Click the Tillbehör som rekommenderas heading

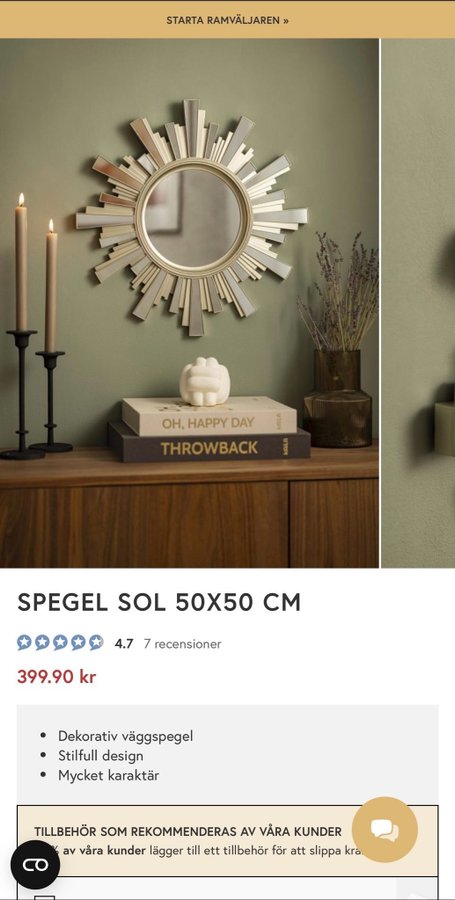coord(188,831)
